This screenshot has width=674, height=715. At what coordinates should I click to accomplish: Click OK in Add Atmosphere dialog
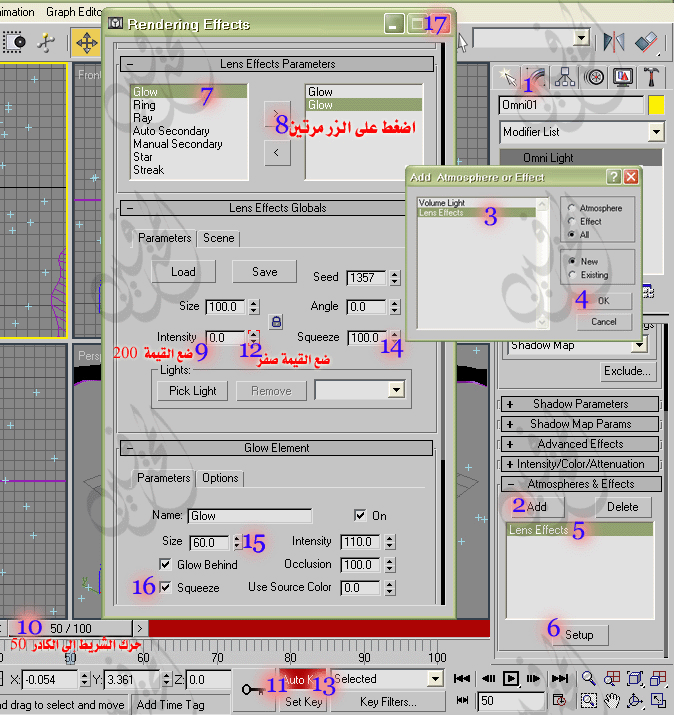(x=604, y=301)
